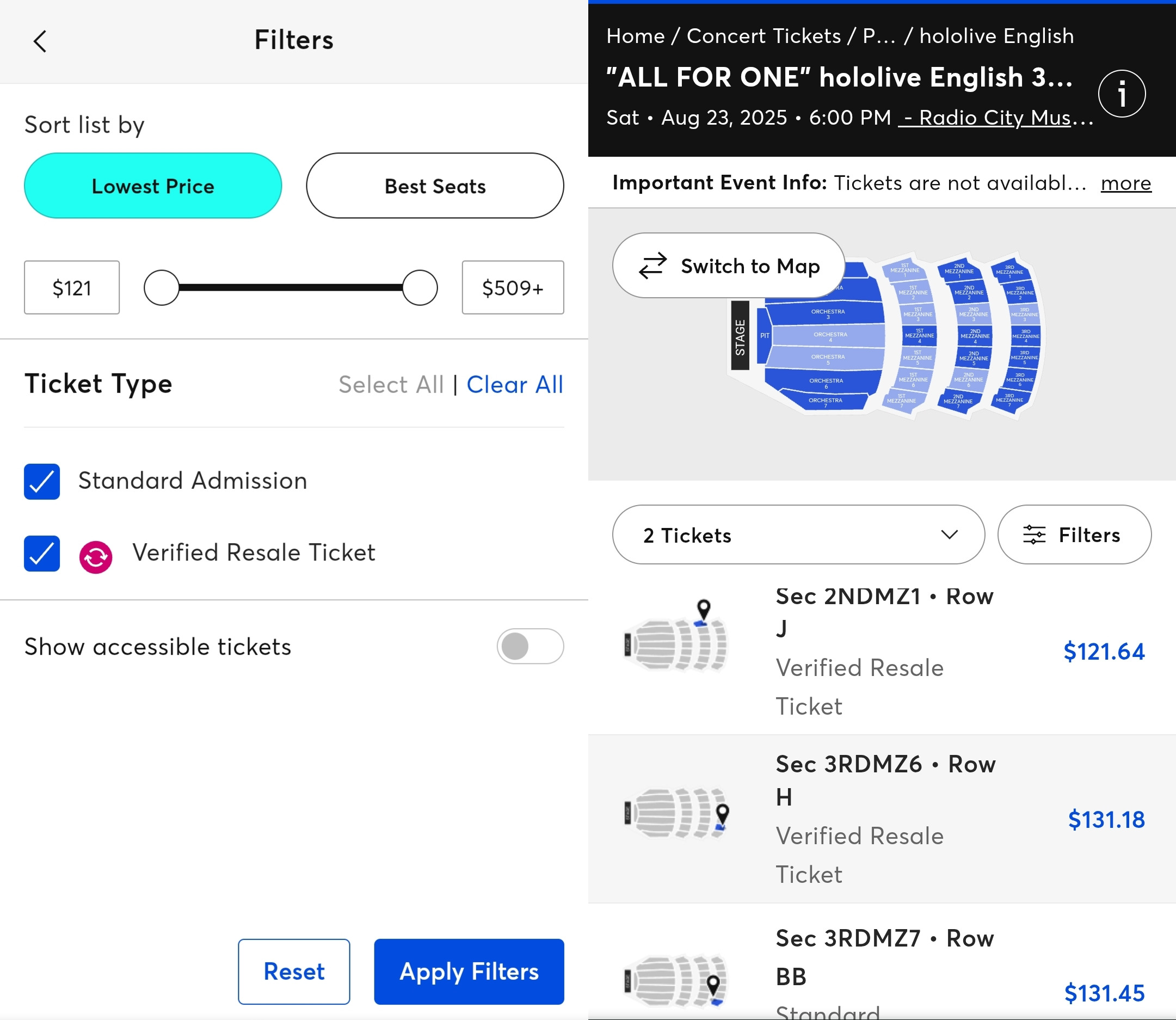Sort list by Best Seats
Screen dimensions: 1176x1020
pyautogui.click(x=435, y=186)
